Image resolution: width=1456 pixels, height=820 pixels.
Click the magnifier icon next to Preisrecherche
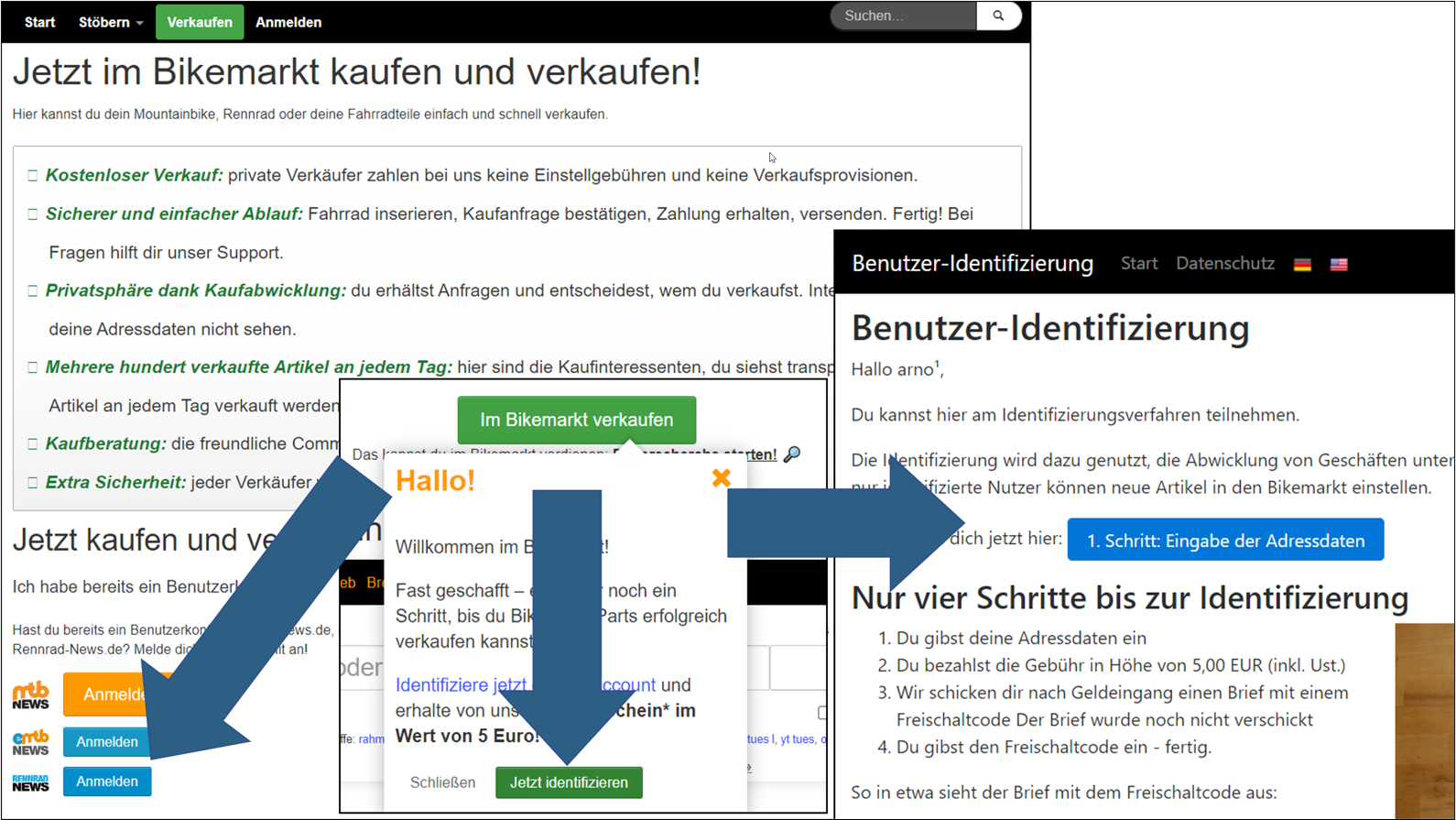pos(793,454)
